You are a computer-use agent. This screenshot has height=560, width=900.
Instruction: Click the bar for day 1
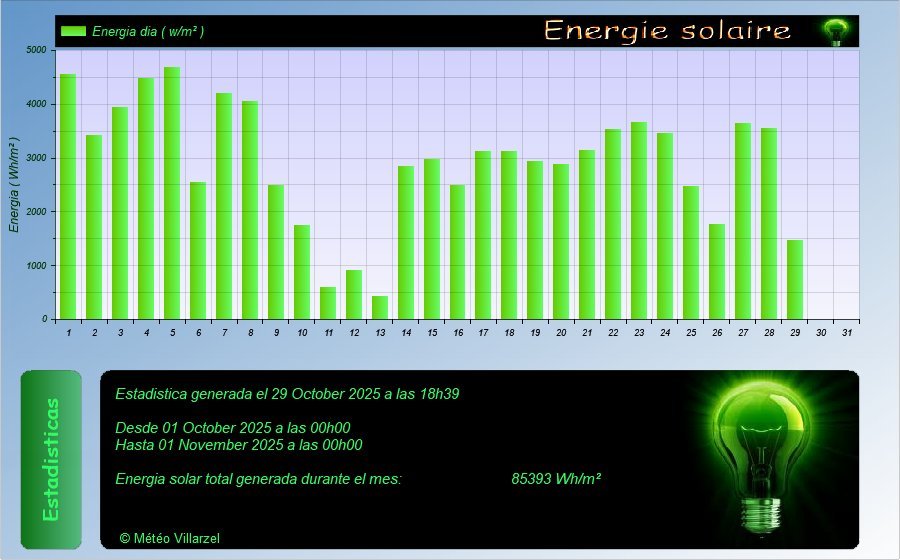(68, 197)
